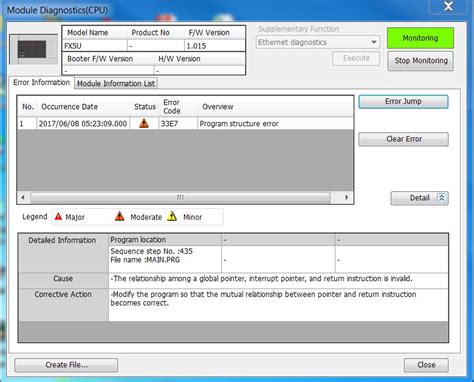The height and width of the screenshot is (382, 474).
Task: Click the Detail button label
Action: (419, 198)
